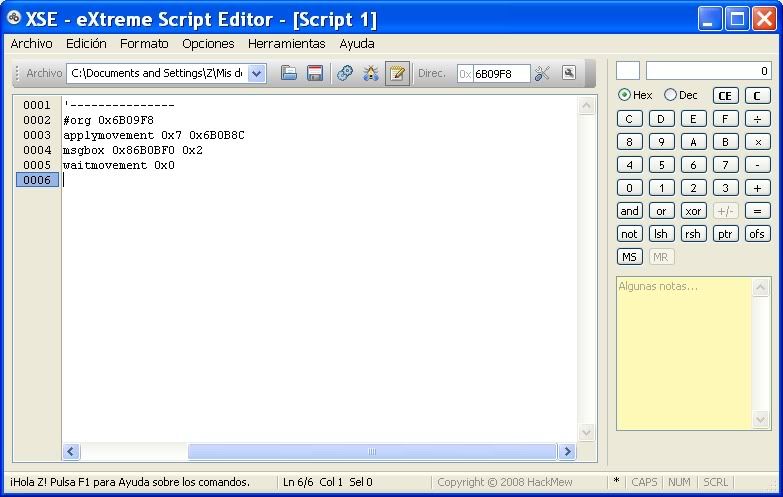Click the equals button
The height and width of the screenshot is (497, 783).
tap(757, 211)
